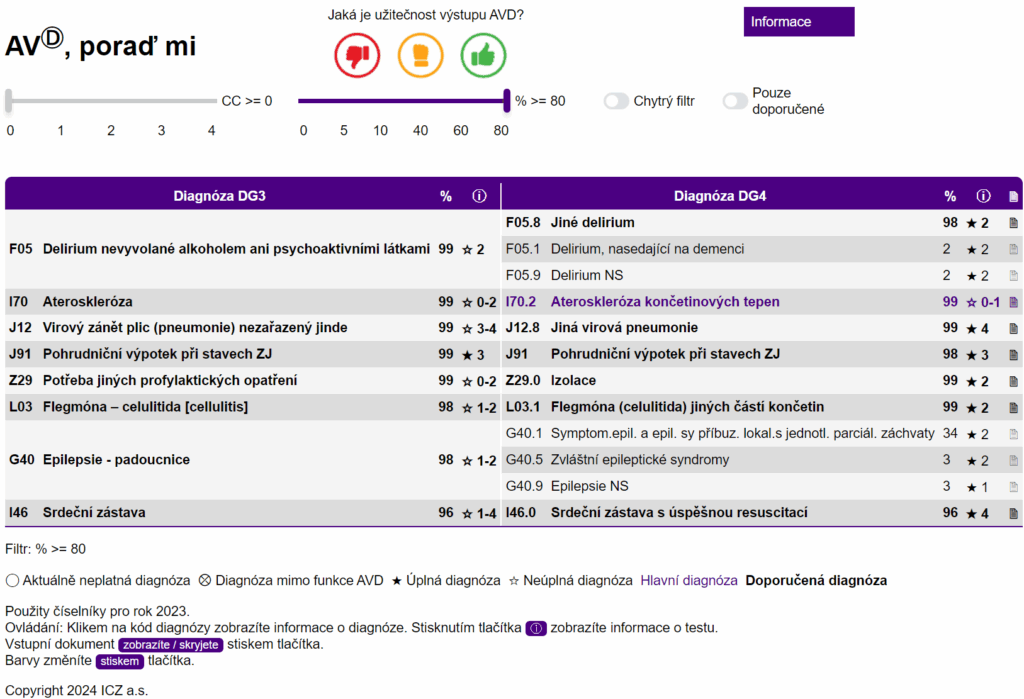Open diagnosis code G40.9
This screenshot has height=699, width=1024.
[x=524, y=487]
